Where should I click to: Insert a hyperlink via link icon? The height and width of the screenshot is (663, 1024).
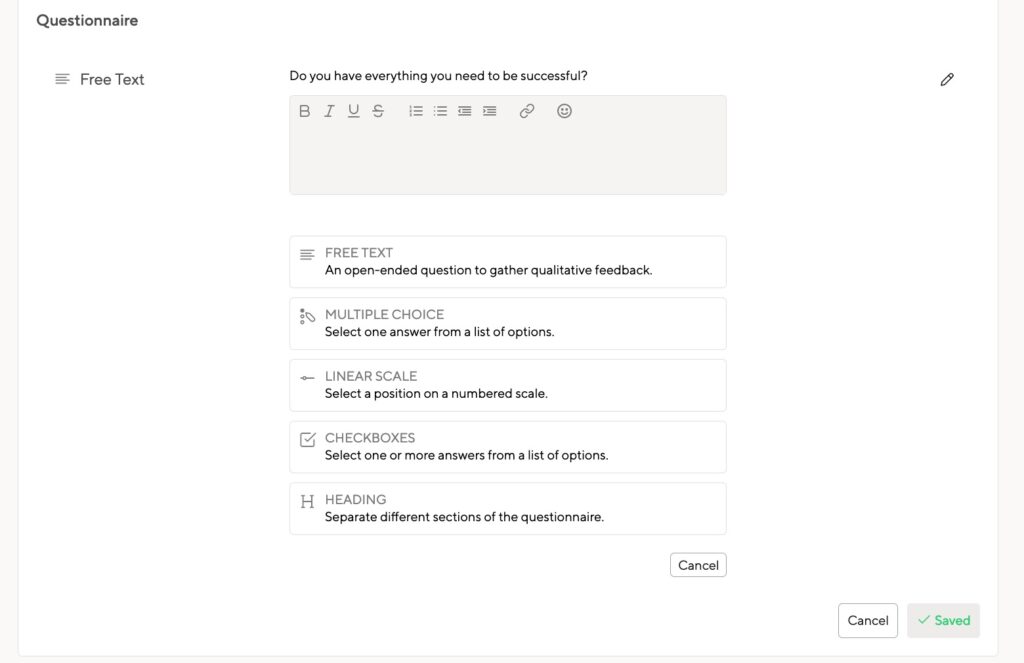527,111
